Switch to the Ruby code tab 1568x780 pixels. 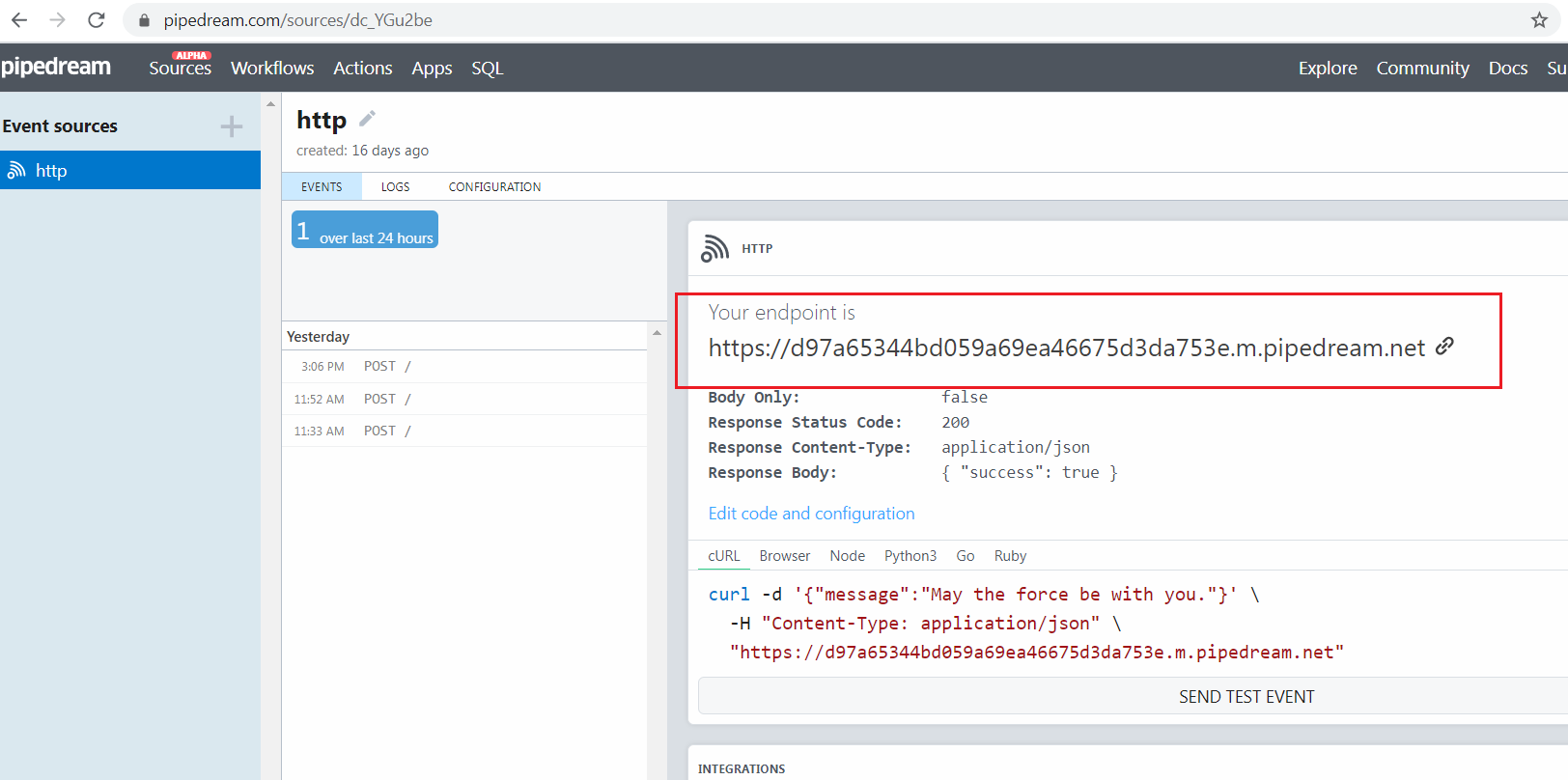[x=1010, y=556]
